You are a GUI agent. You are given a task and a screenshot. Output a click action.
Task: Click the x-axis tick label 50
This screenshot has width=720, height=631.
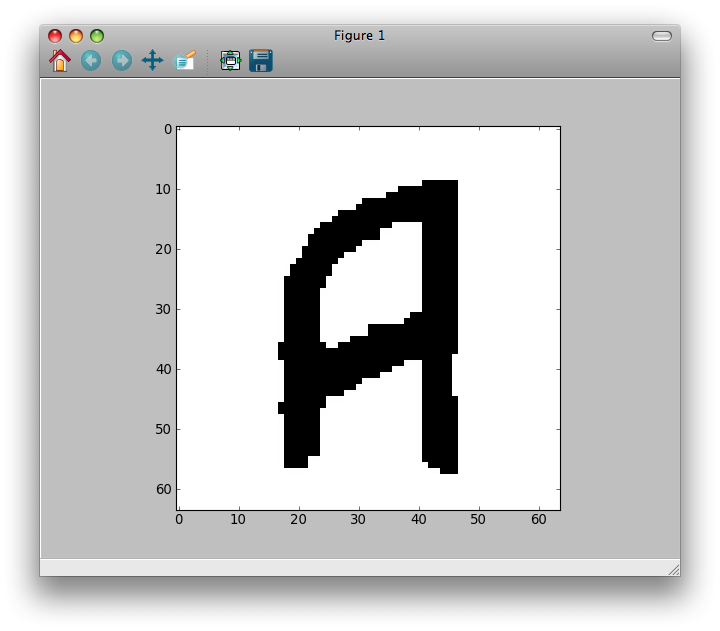point(478,519)
